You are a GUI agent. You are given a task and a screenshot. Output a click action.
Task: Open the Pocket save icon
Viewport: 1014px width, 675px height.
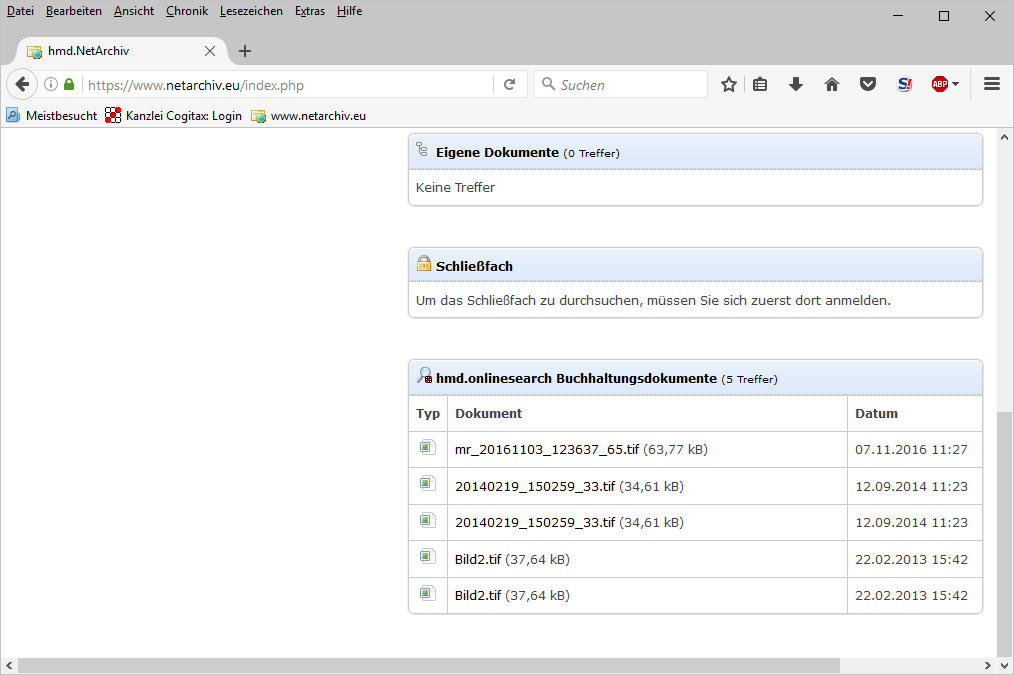[x=868, y=84]
